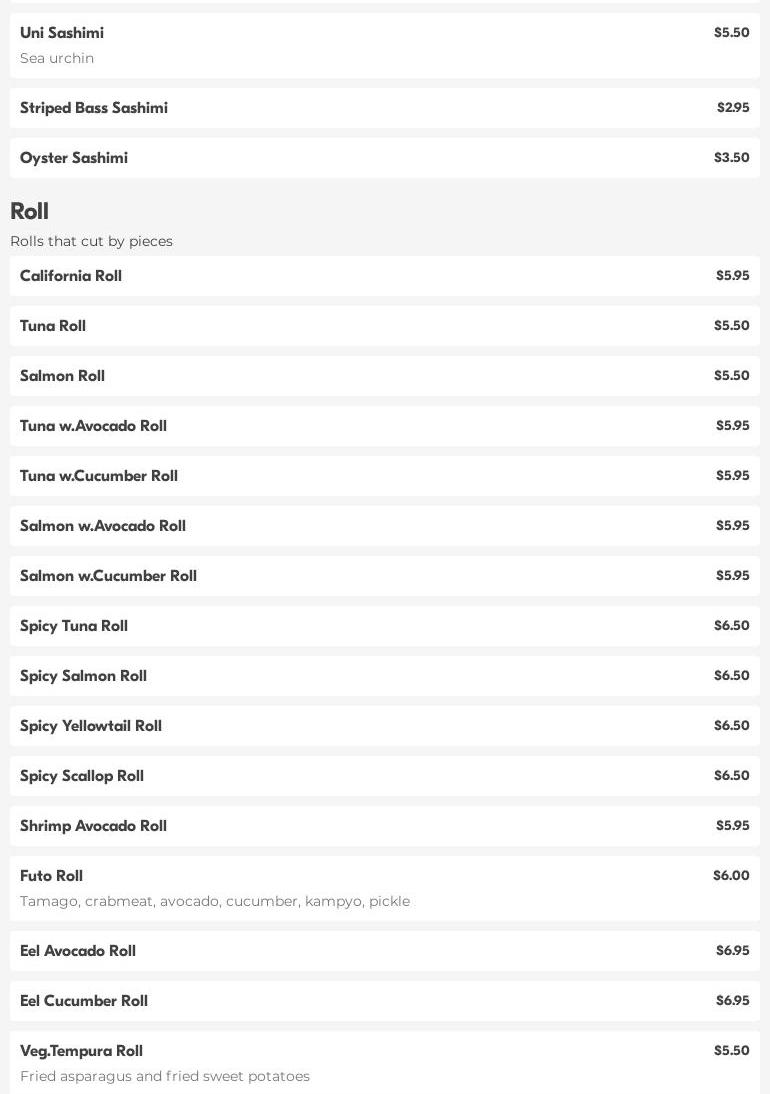Choose the Shrimp Avocado Roll
770x1094 pixels.
click(x=384, y=826)
